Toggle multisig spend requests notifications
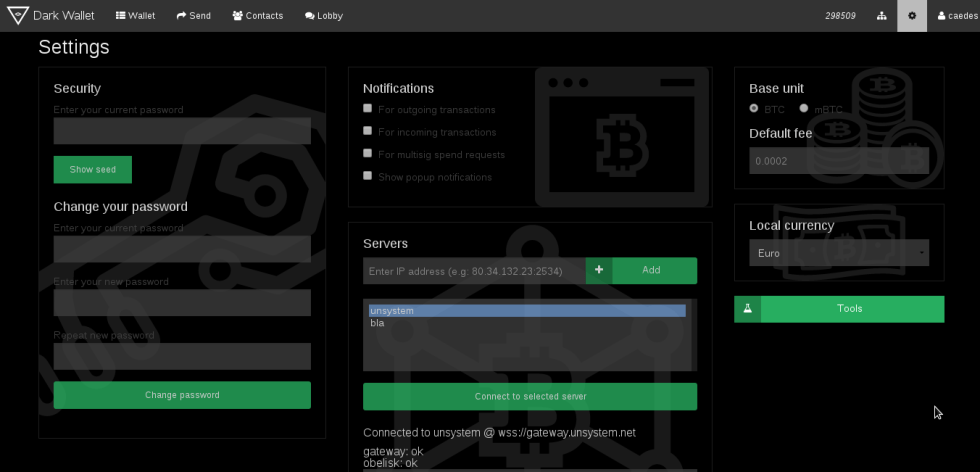The height and width of the screenshot is (472, 980). pyautogui.click(x=368, y=154)
